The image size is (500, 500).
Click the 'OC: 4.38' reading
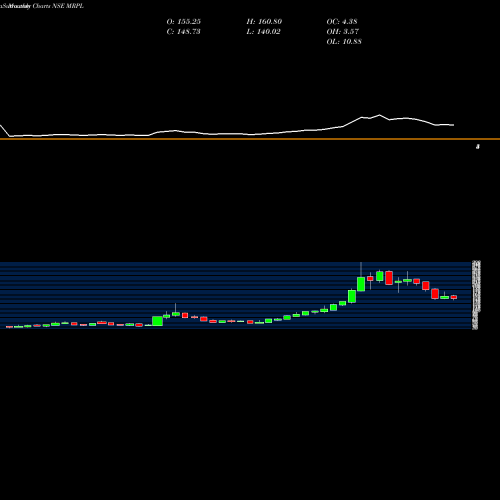[342, 21]
